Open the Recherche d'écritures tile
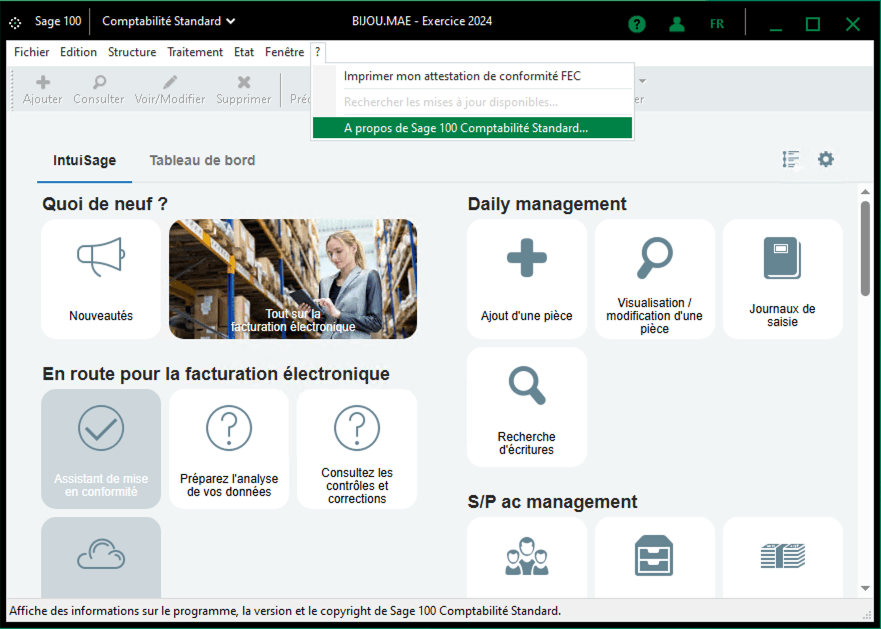The height and width of the screenshot is (629, 881). coord(527,407)
